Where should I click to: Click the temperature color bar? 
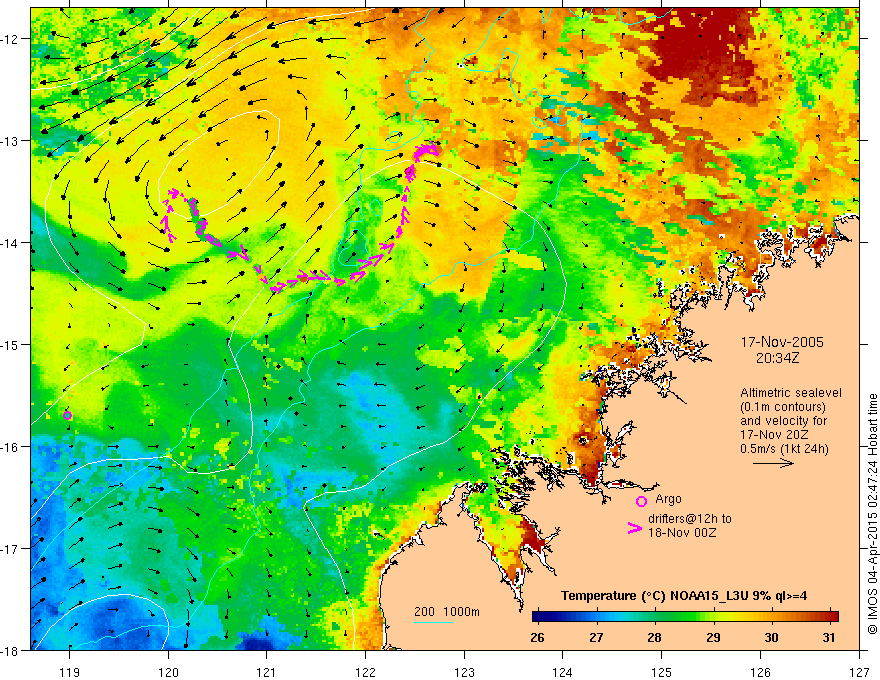coord(685,617)
